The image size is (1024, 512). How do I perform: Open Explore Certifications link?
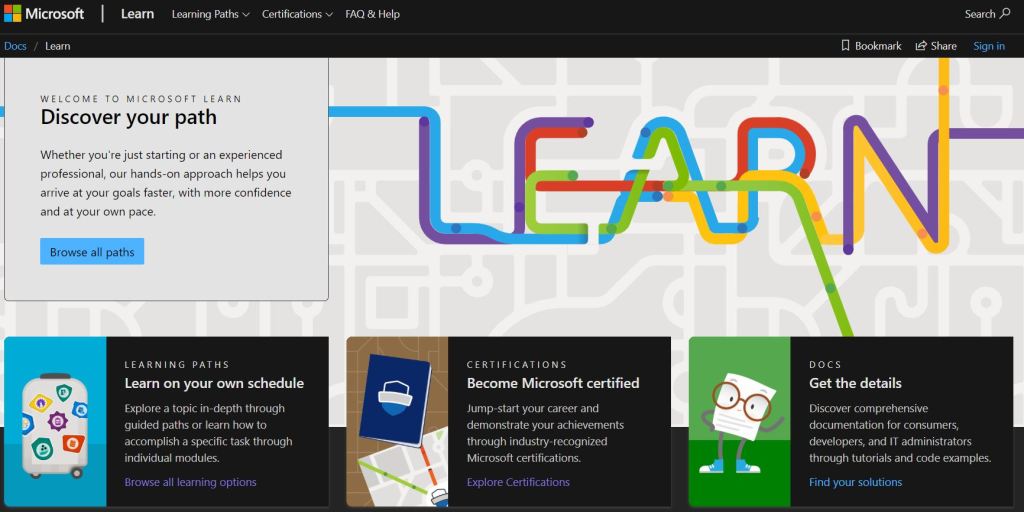point(518,482)
